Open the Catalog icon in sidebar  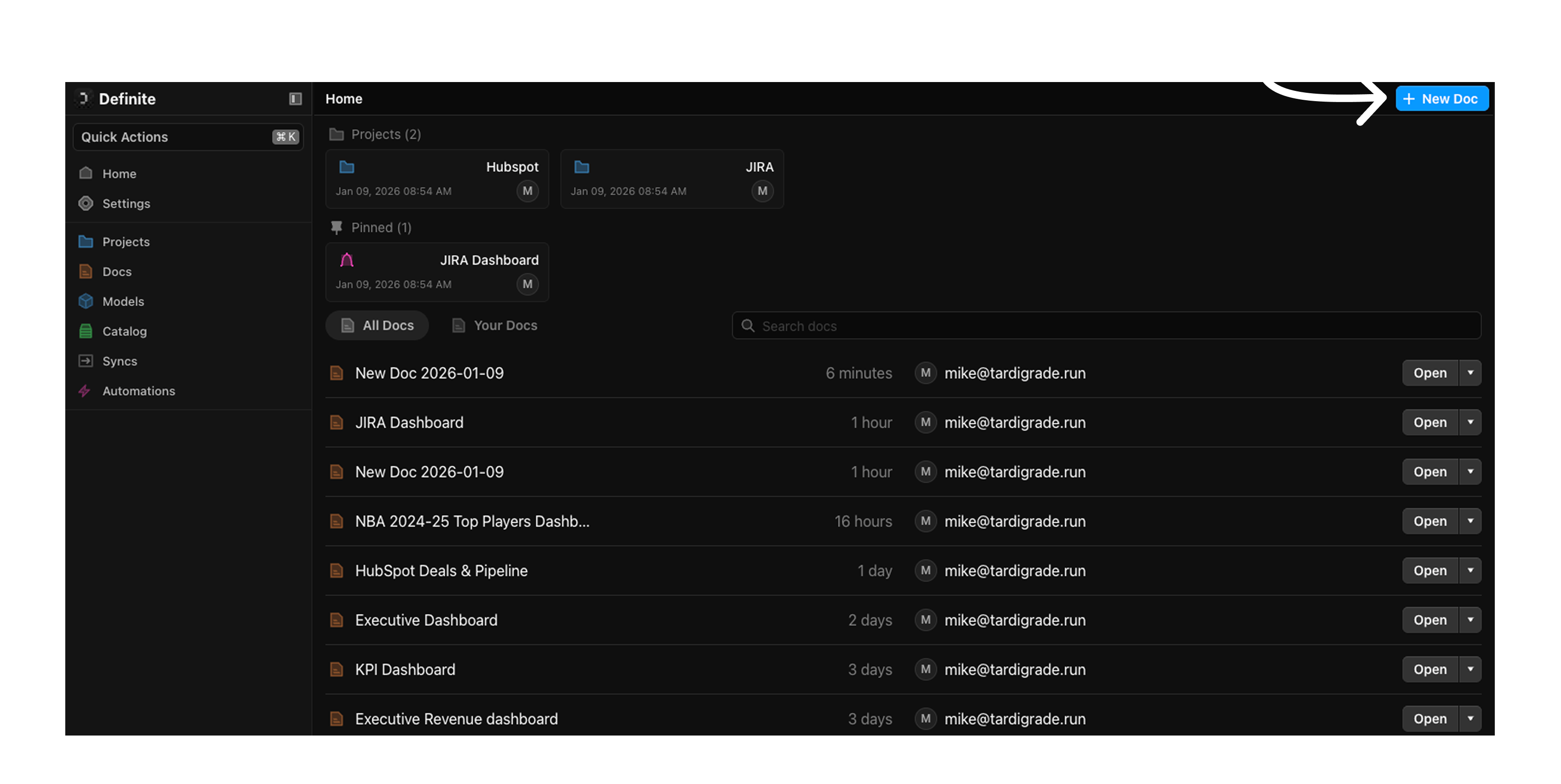85,331
